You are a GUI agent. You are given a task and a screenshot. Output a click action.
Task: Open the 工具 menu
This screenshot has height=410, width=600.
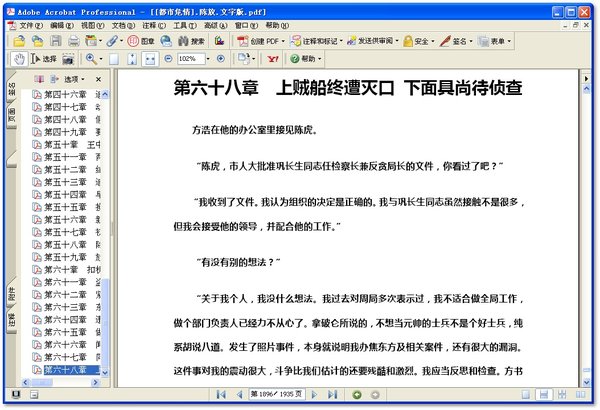(x=185, y=26)
